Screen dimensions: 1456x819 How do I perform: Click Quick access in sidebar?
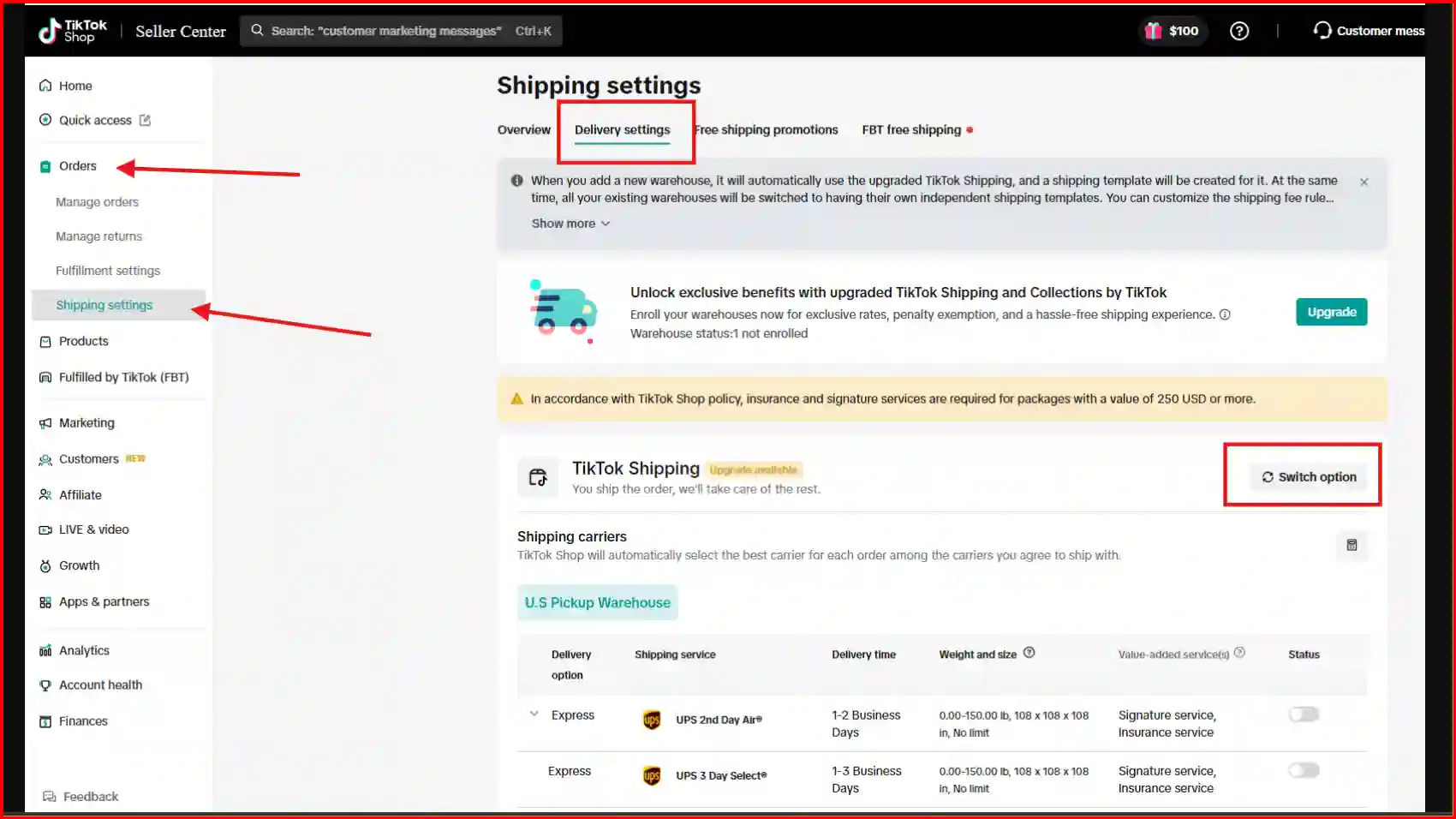click(95, 120)
